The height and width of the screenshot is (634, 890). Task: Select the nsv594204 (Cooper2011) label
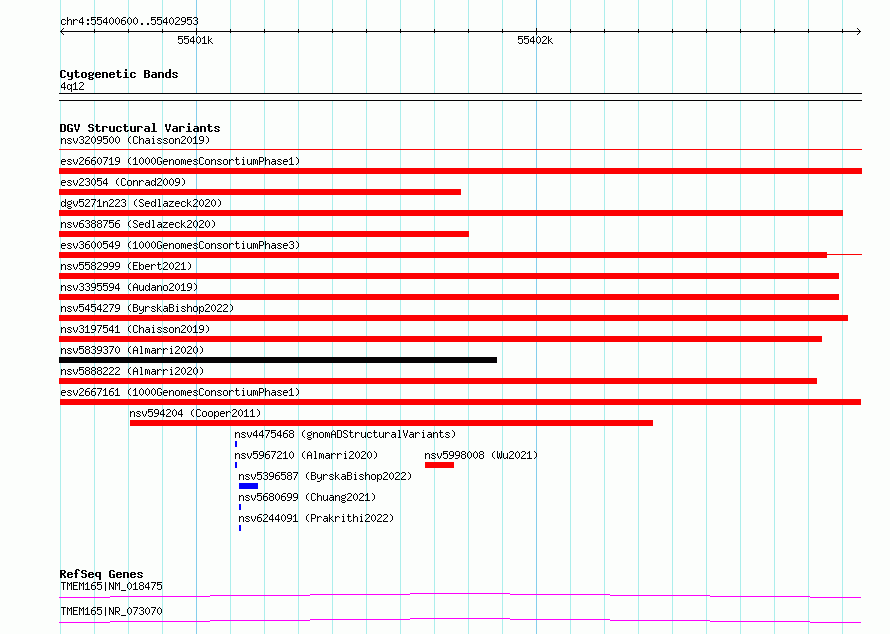pos(195,413)
